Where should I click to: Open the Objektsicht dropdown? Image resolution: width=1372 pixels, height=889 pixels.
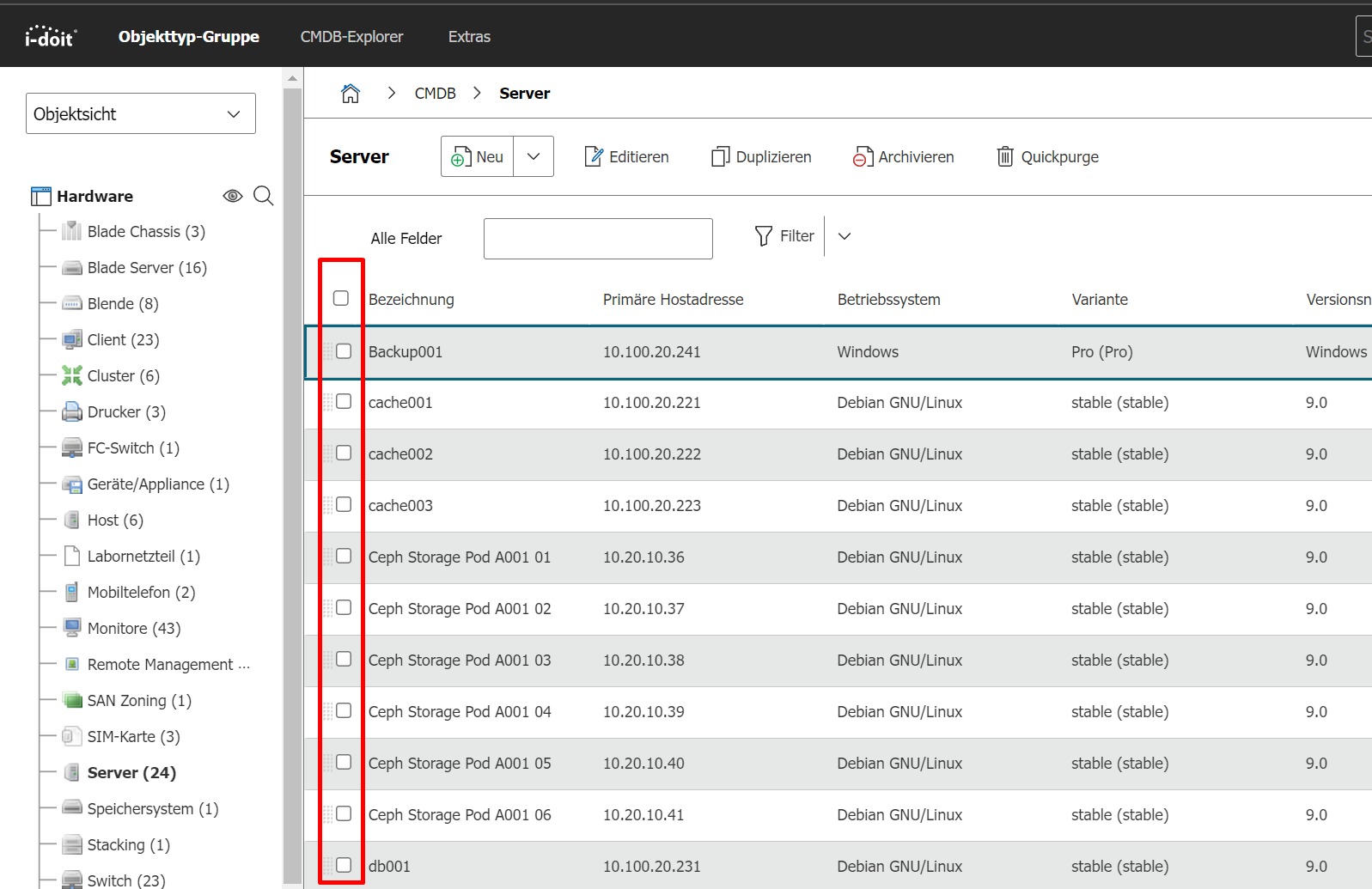141,114
